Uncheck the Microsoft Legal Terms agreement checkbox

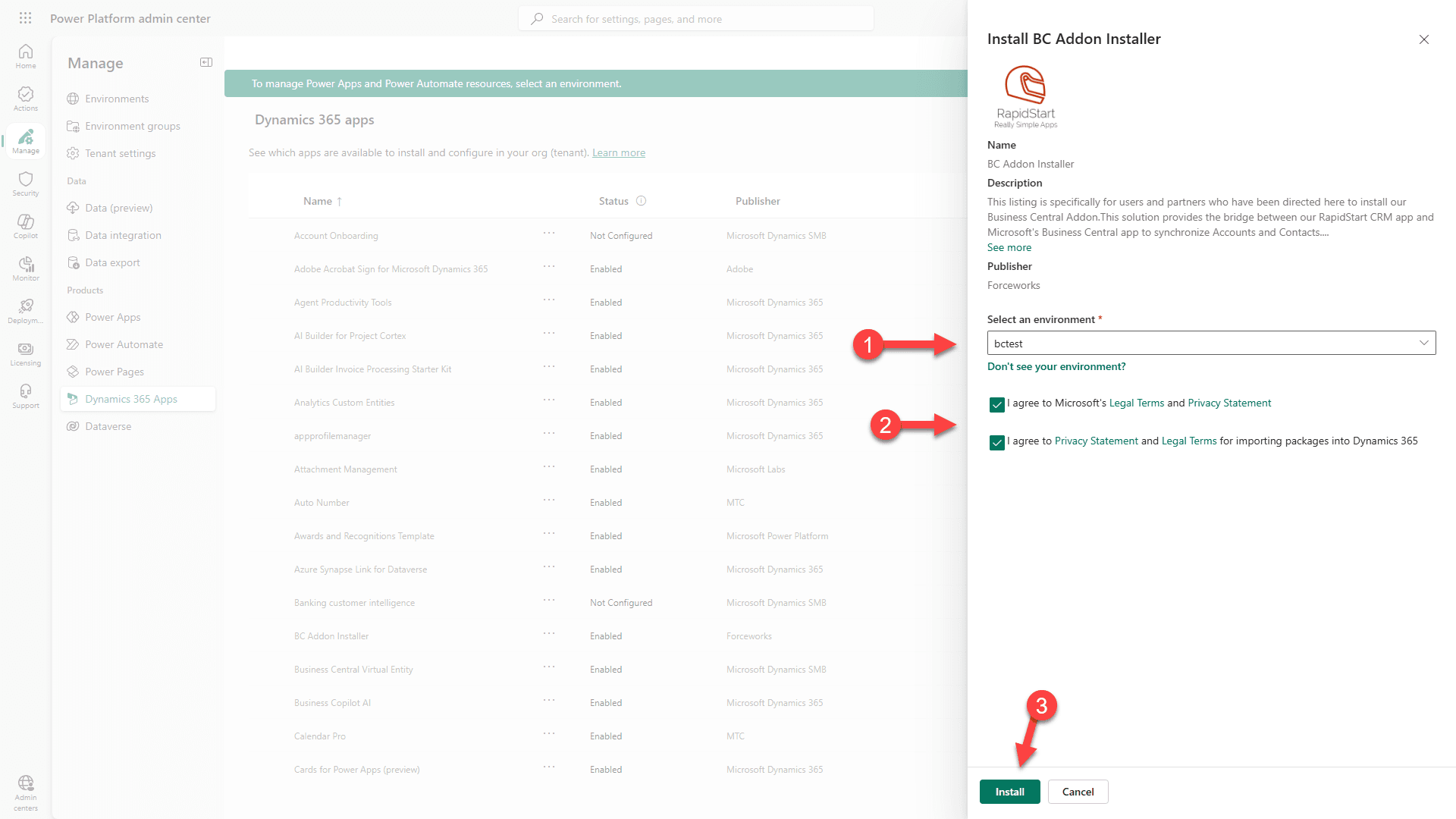(x=996, y=405)
